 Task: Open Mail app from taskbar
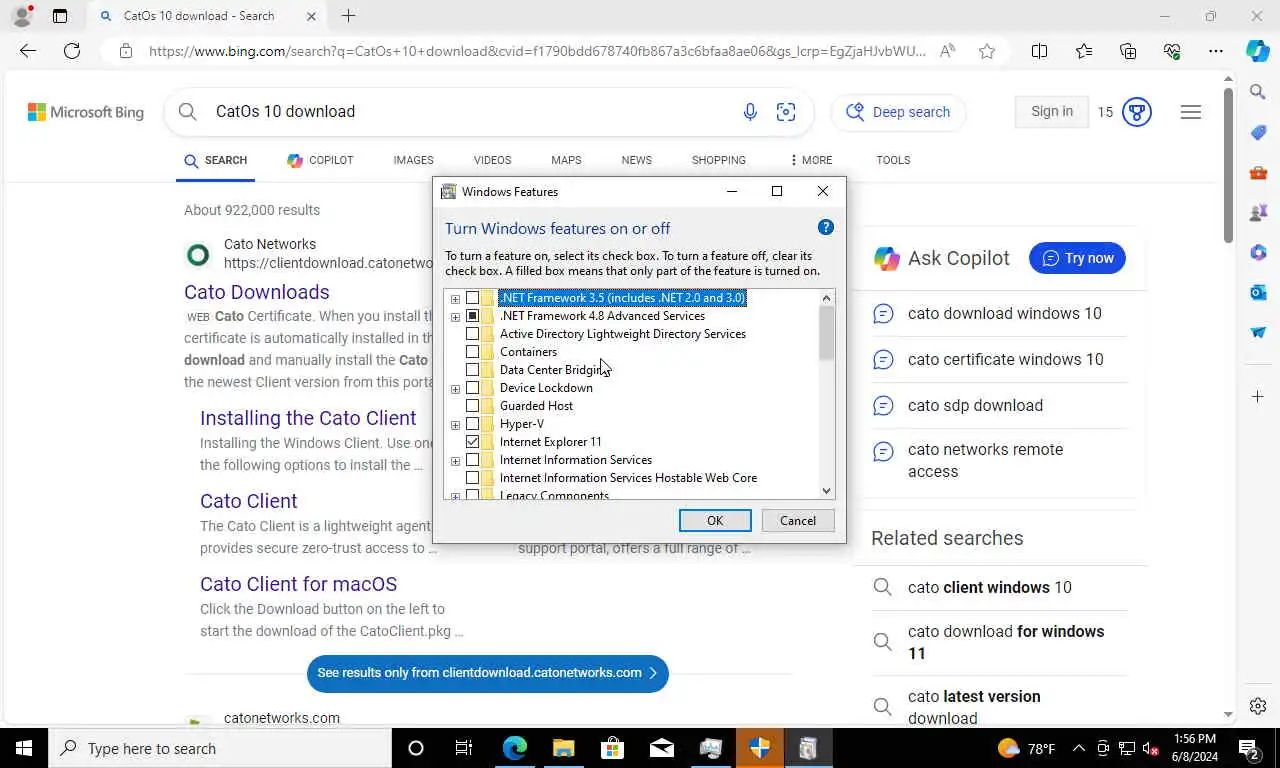[x=661, y=748]
